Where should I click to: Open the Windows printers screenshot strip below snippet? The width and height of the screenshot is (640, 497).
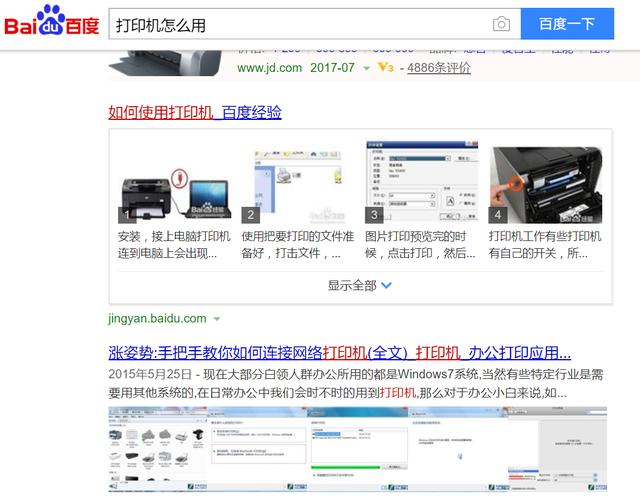coord(358,448)
